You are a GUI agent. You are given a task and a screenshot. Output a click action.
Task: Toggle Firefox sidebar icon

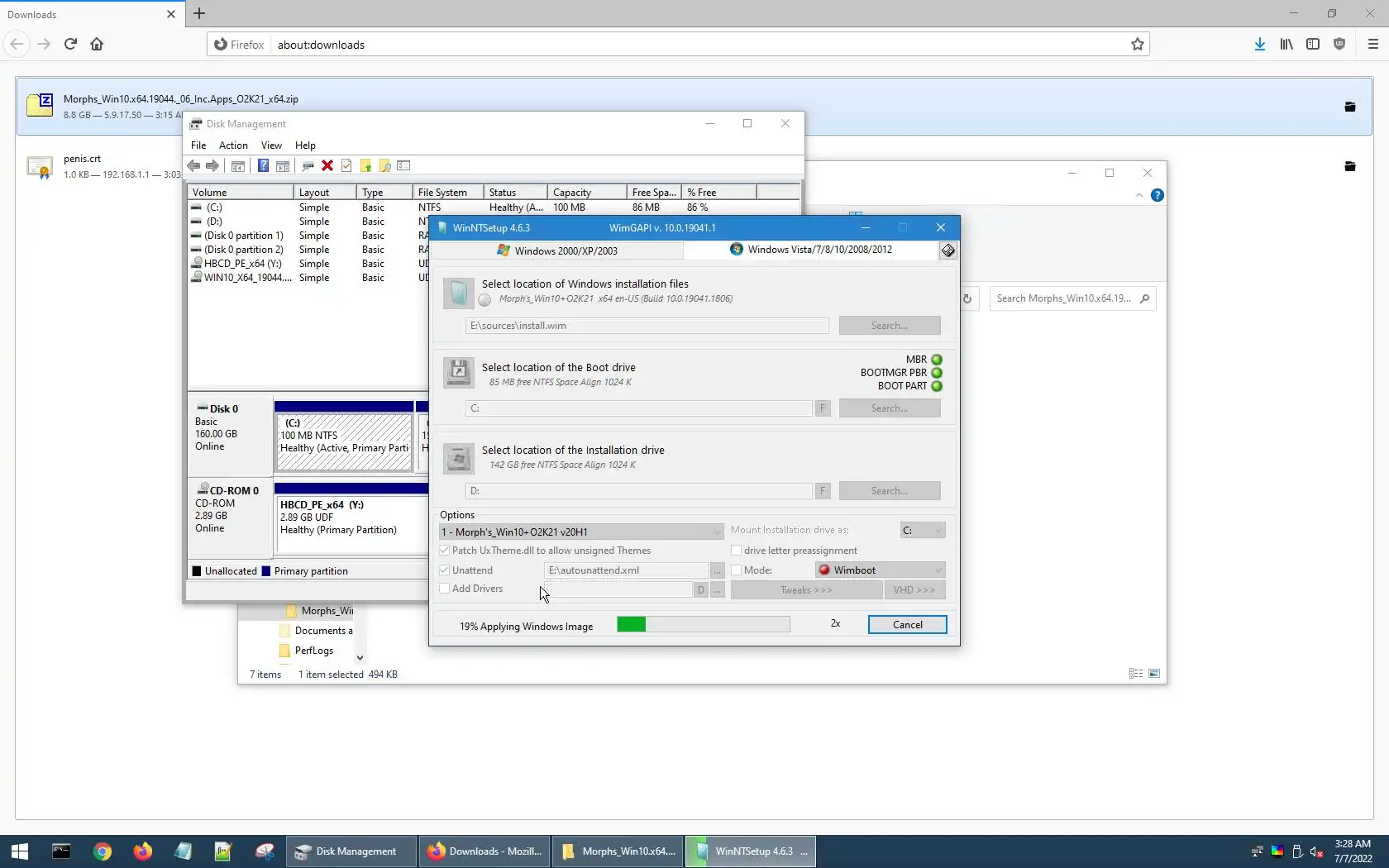coord(1313,45)
